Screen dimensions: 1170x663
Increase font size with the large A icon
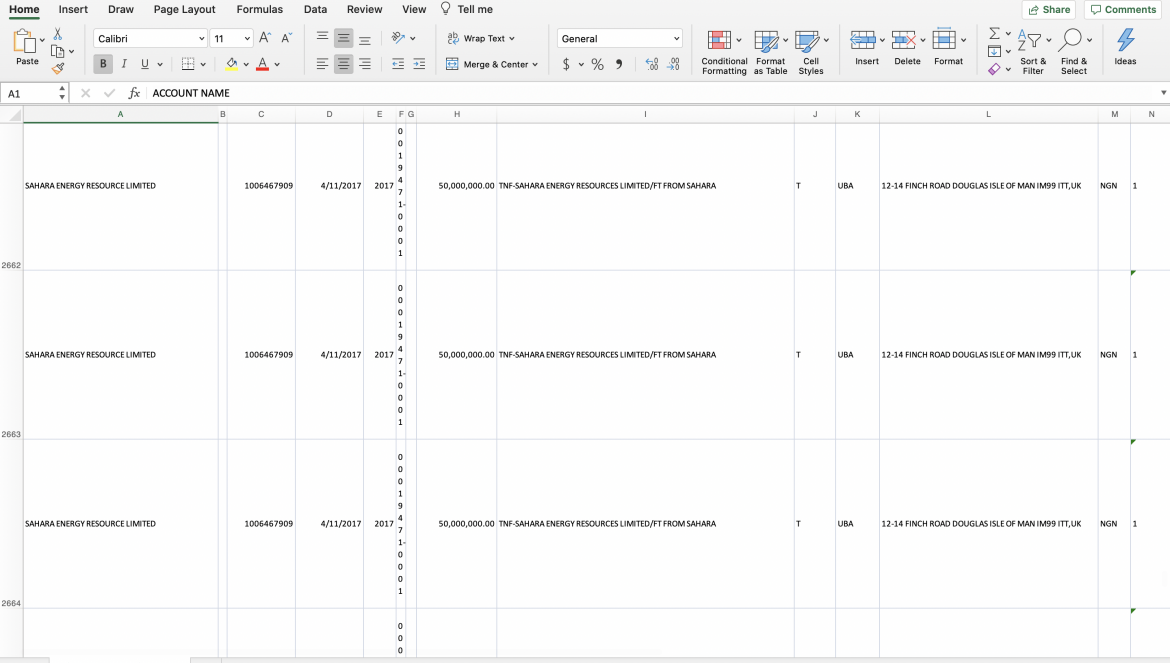click(x=265, y=38)
